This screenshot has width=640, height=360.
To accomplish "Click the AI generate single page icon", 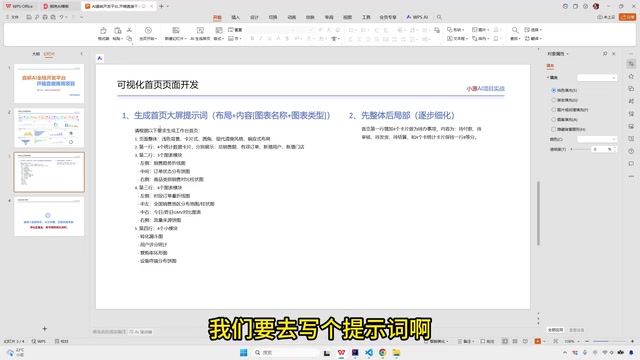I will tap(200, 31).
